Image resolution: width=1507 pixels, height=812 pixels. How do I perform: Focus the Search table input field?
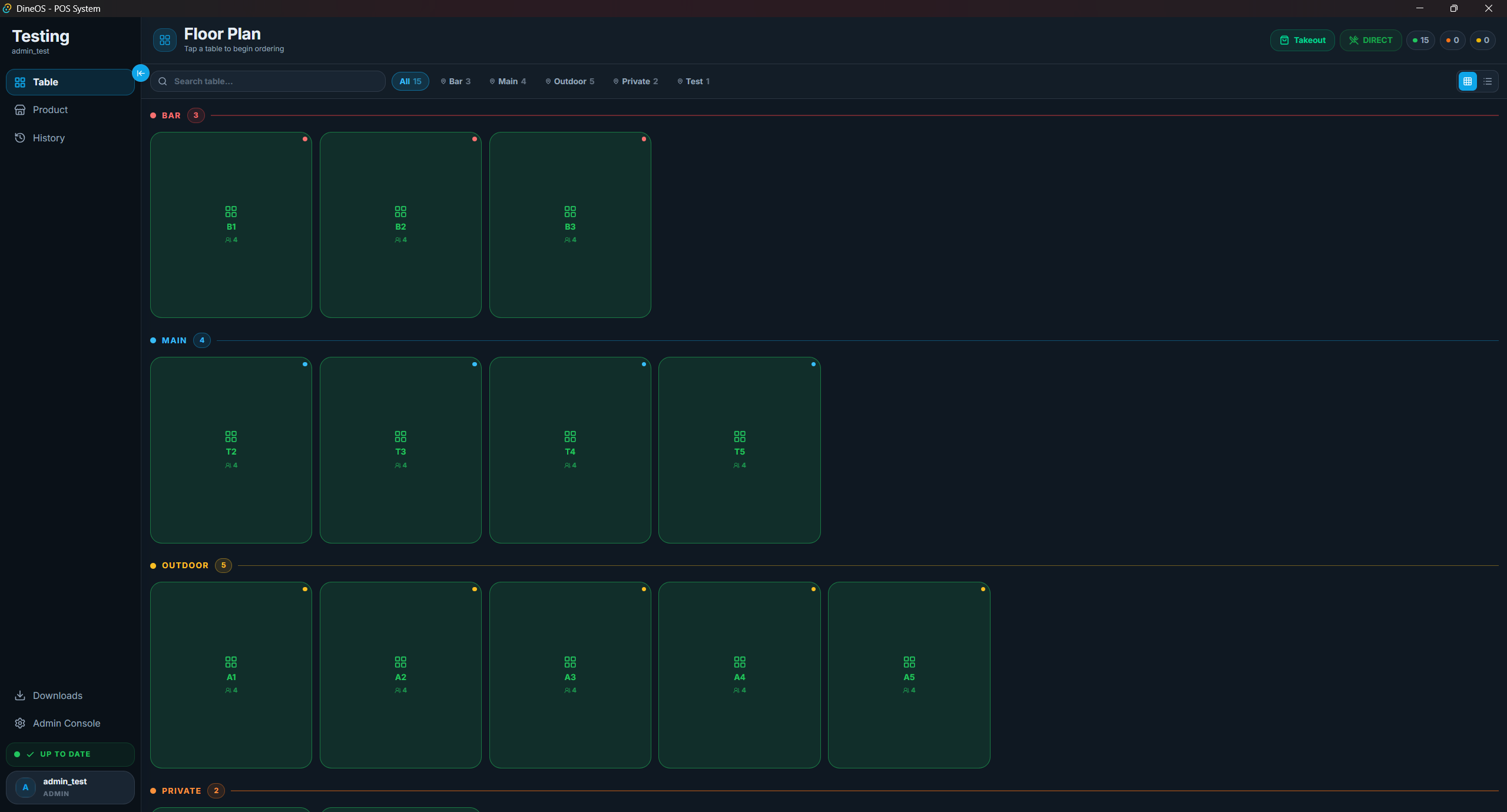point(268,81)
